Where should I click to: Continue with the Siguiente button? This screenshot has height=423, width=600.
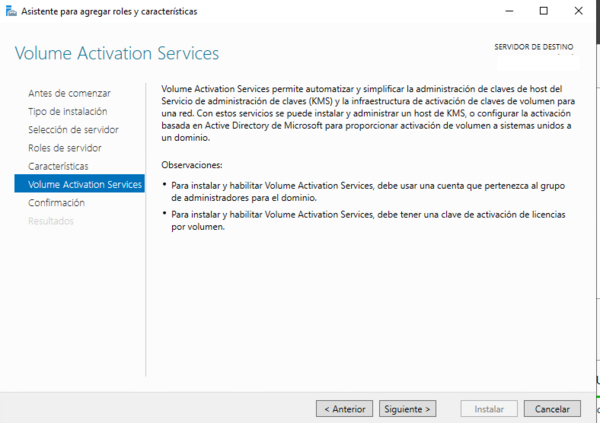[408, 409]
